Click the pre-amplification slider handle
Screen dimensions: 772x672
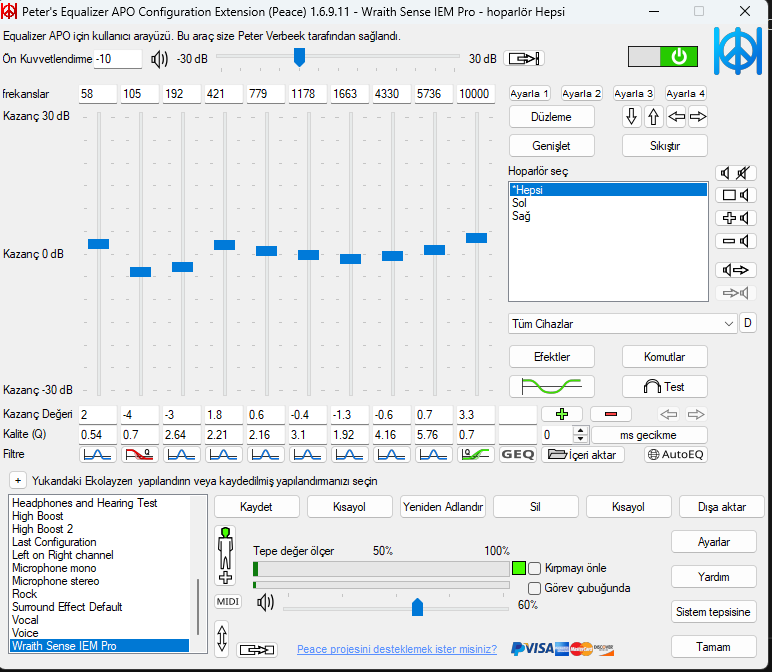point(299,57)
